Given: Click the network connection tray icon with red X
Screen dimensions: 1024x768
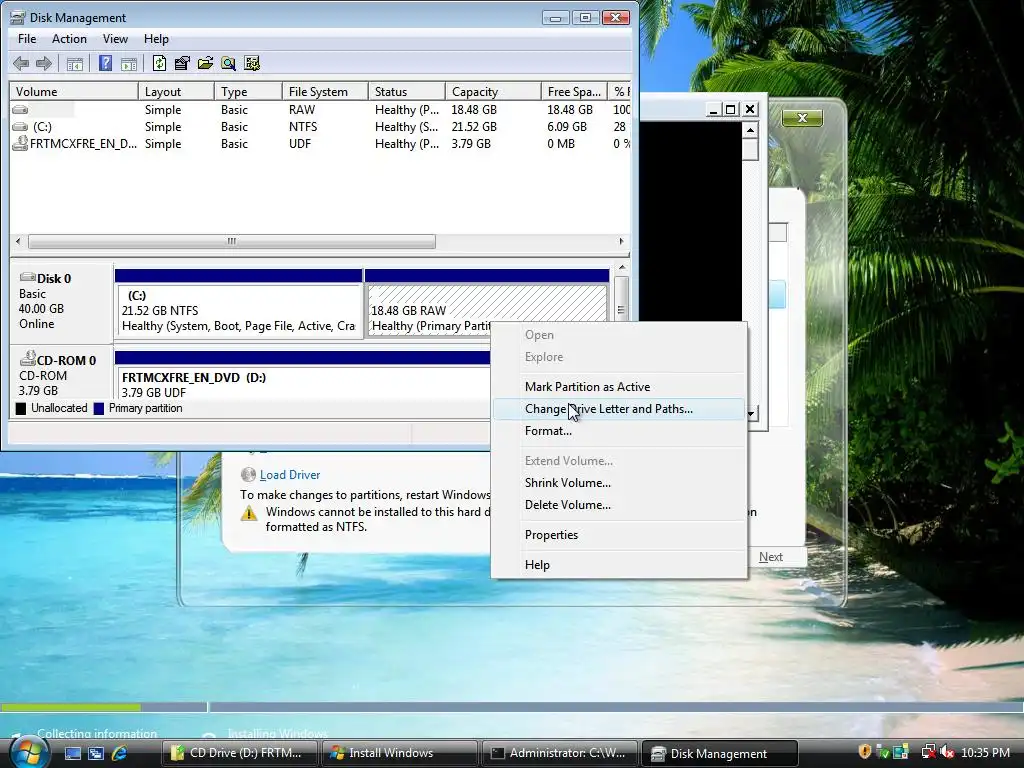Looking at the screenshot, I should (928, 752).
